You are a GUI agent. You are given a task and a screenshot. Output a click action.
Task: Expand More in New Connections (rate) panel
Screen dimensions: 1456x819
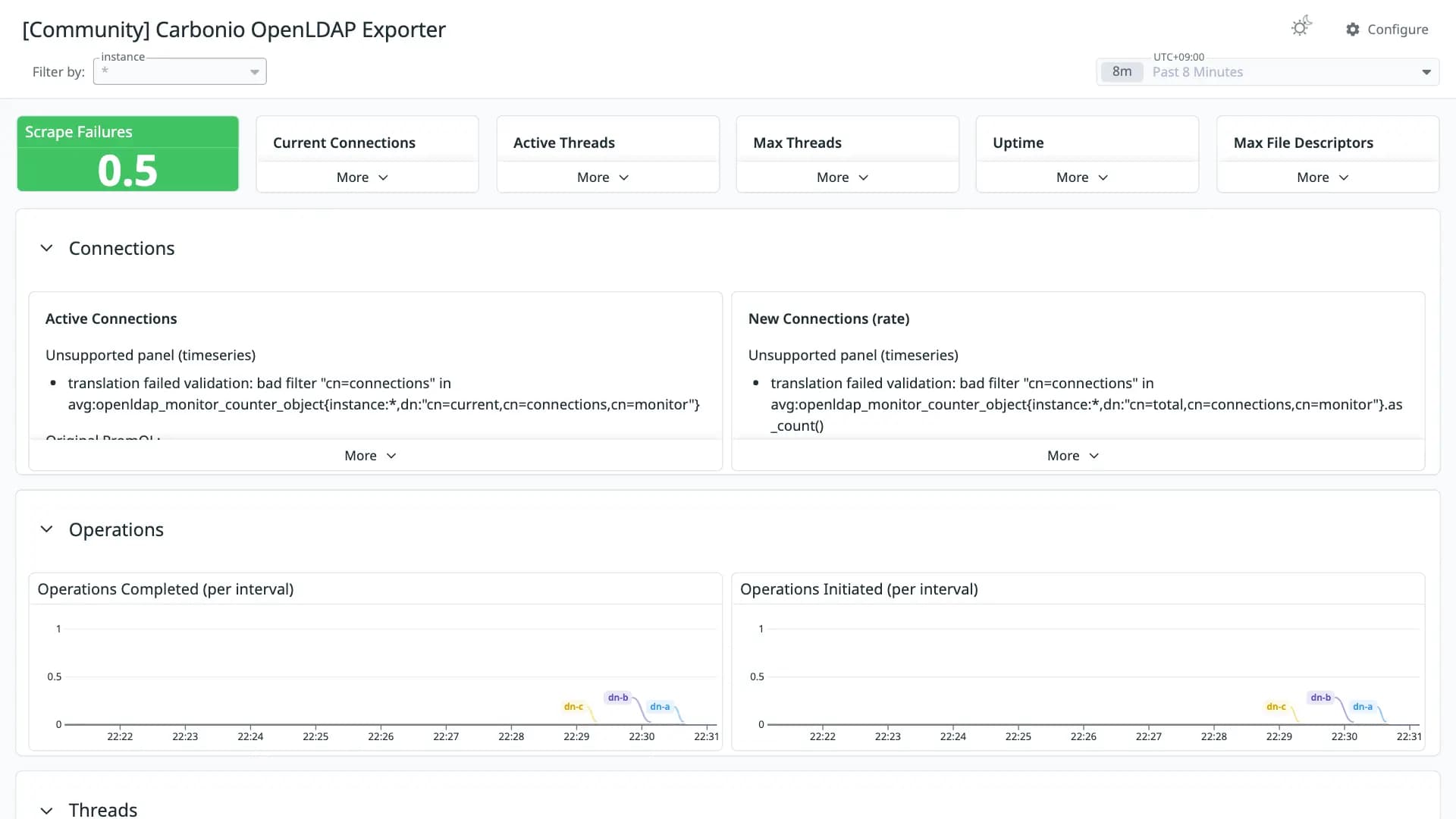1073,456
